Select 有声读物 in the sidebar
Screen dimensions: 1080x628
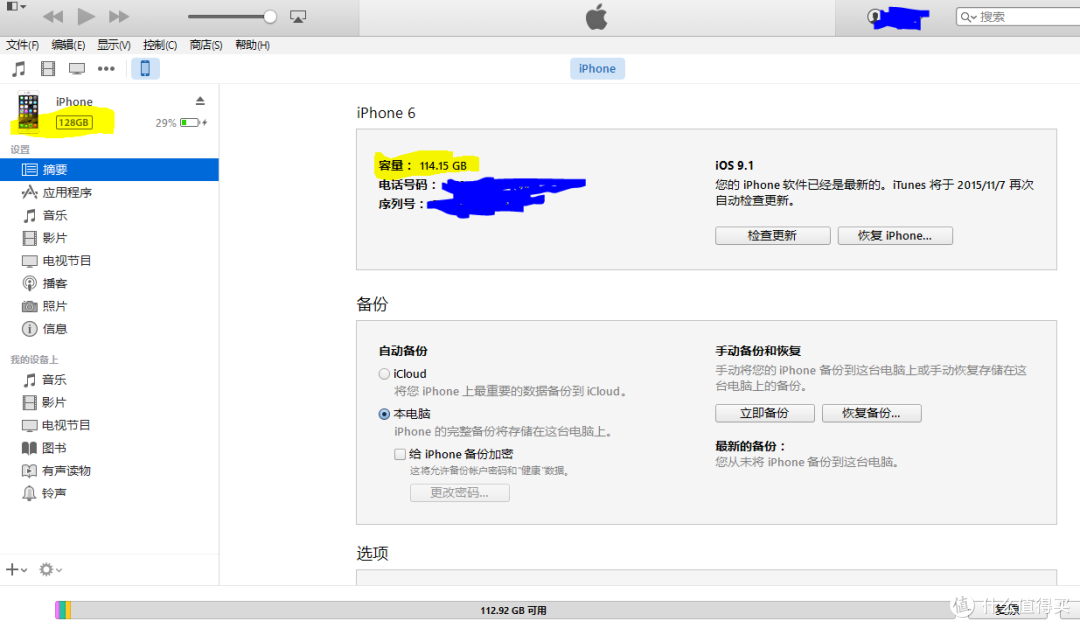pyautogui.click(x=110, y=470)
